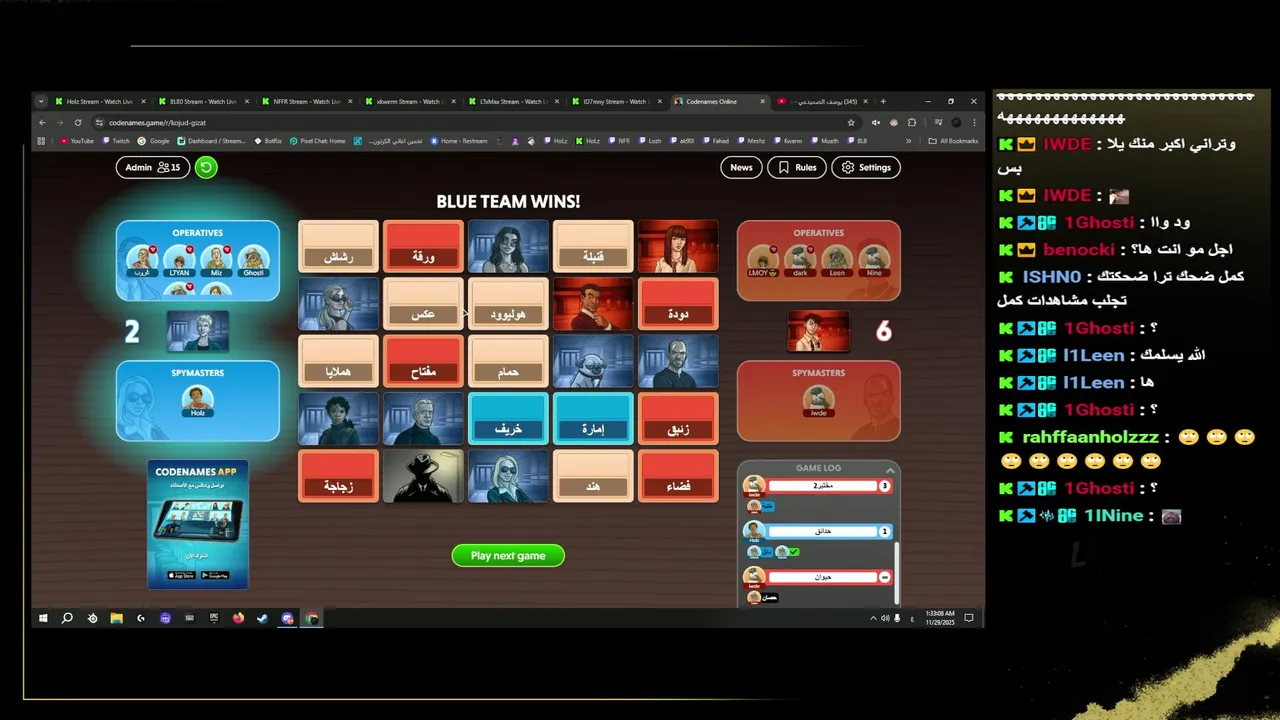The height and width of the screenshot is (720, 1280).
Task: Select the card labeled هملايا
Action: 339,361
